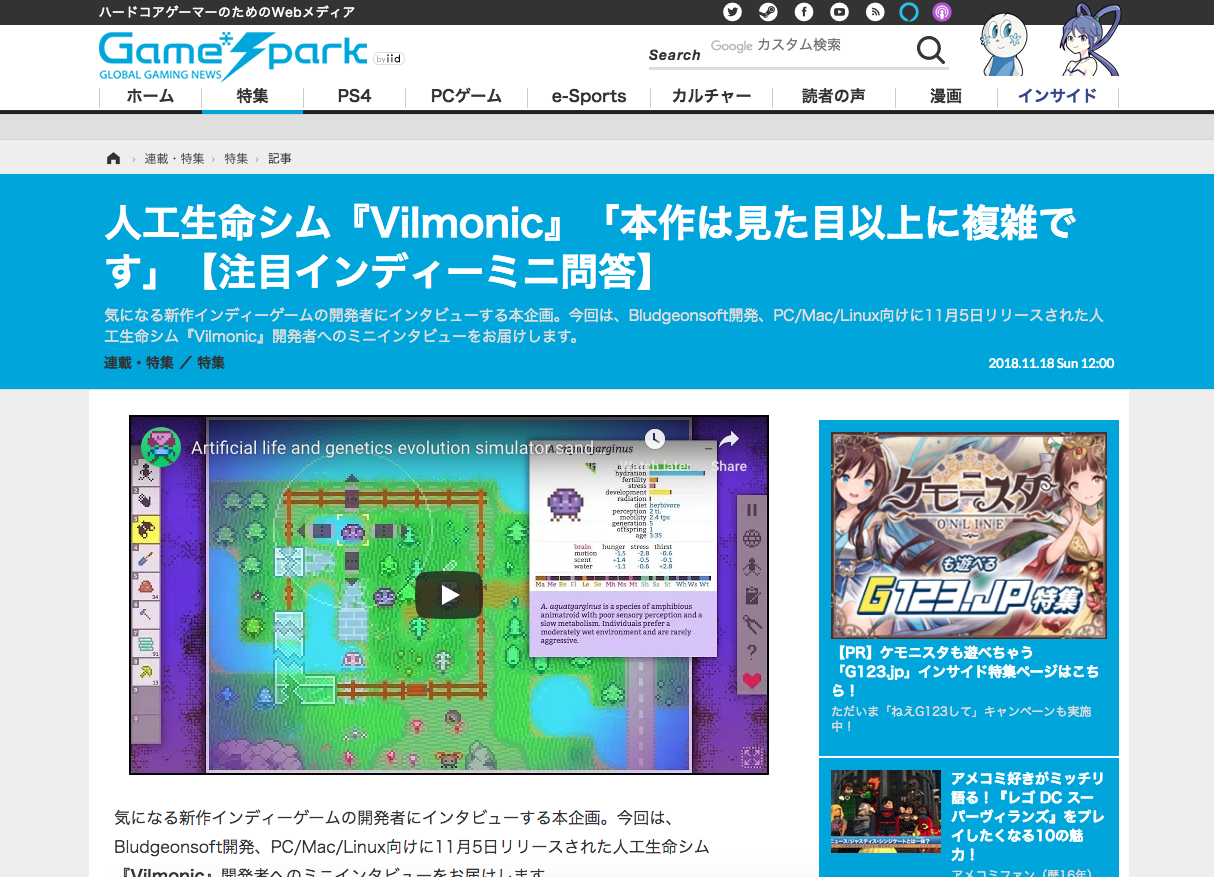Click the LEGO DC Super-Villains article thumbnail
The image size is (1214, 877).
tap(886, 811)
